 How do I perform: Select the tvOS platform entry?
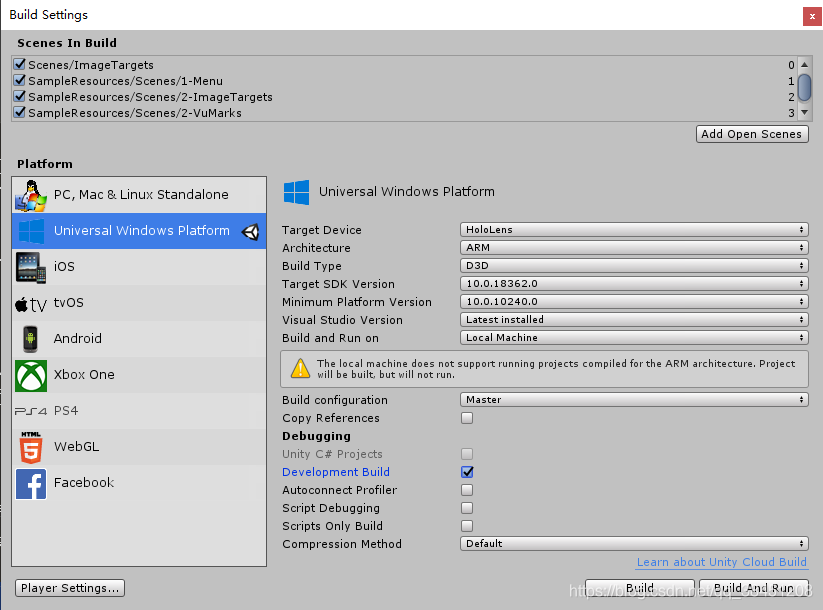coord(139,303)
